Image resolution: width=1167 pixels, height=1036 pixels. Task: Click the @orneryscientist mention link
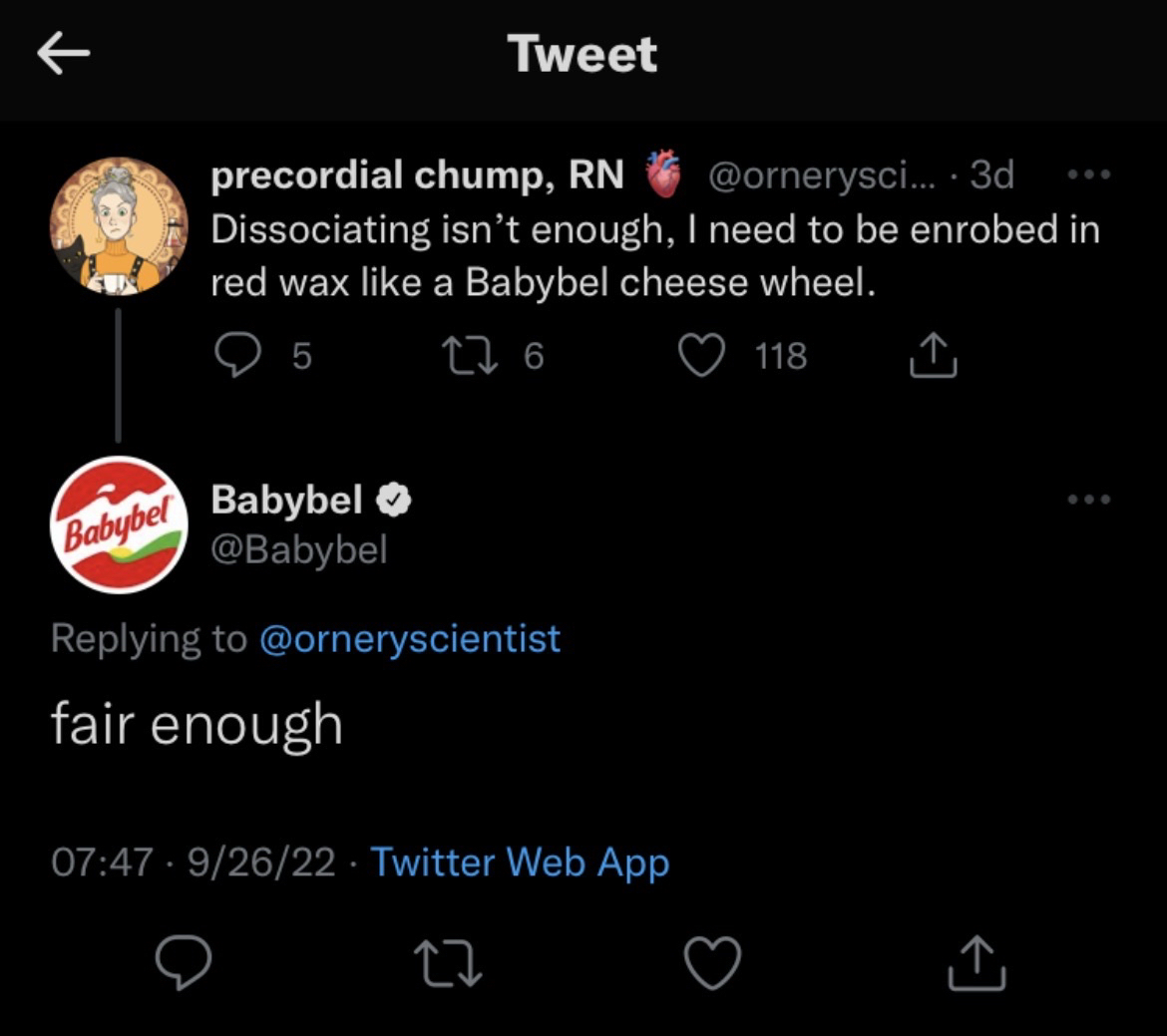click(409, 638)
